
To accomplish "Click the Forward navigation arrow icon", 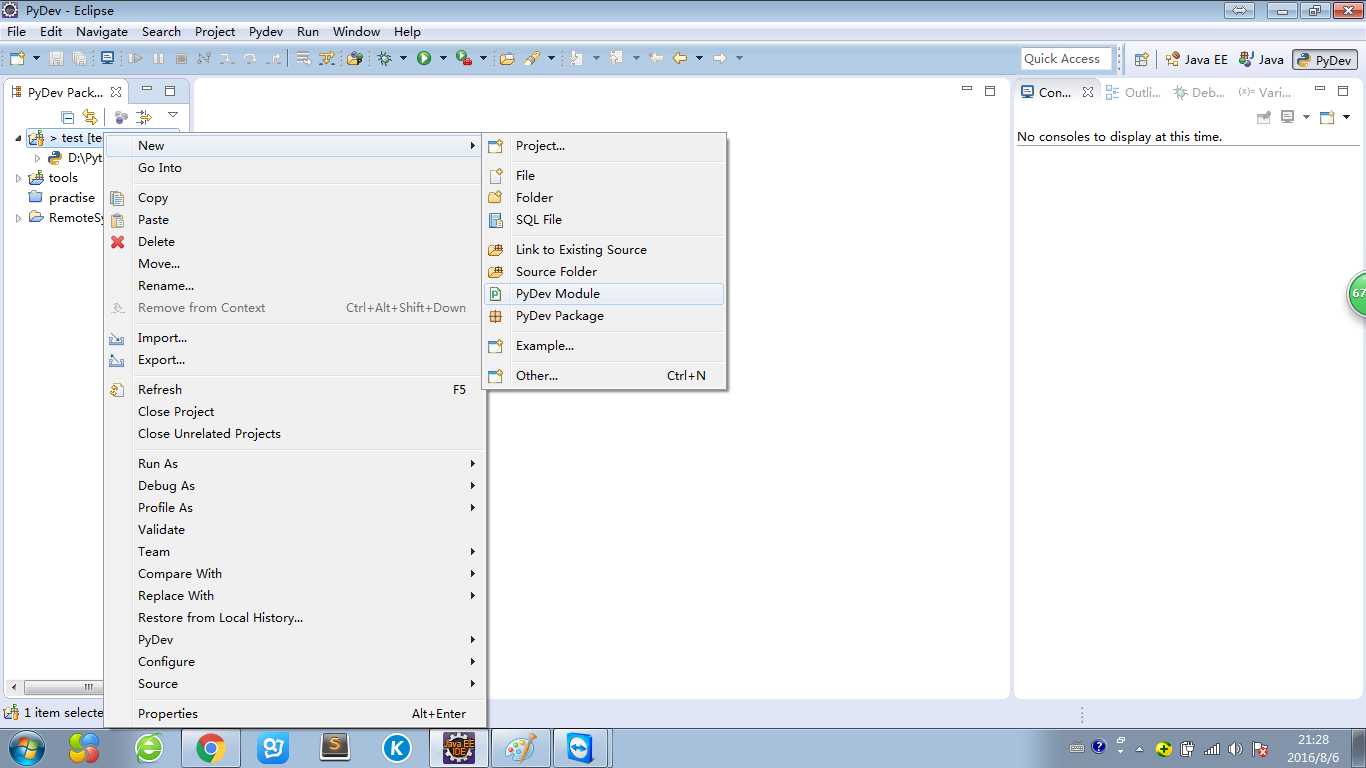I will tap(719, 58).
